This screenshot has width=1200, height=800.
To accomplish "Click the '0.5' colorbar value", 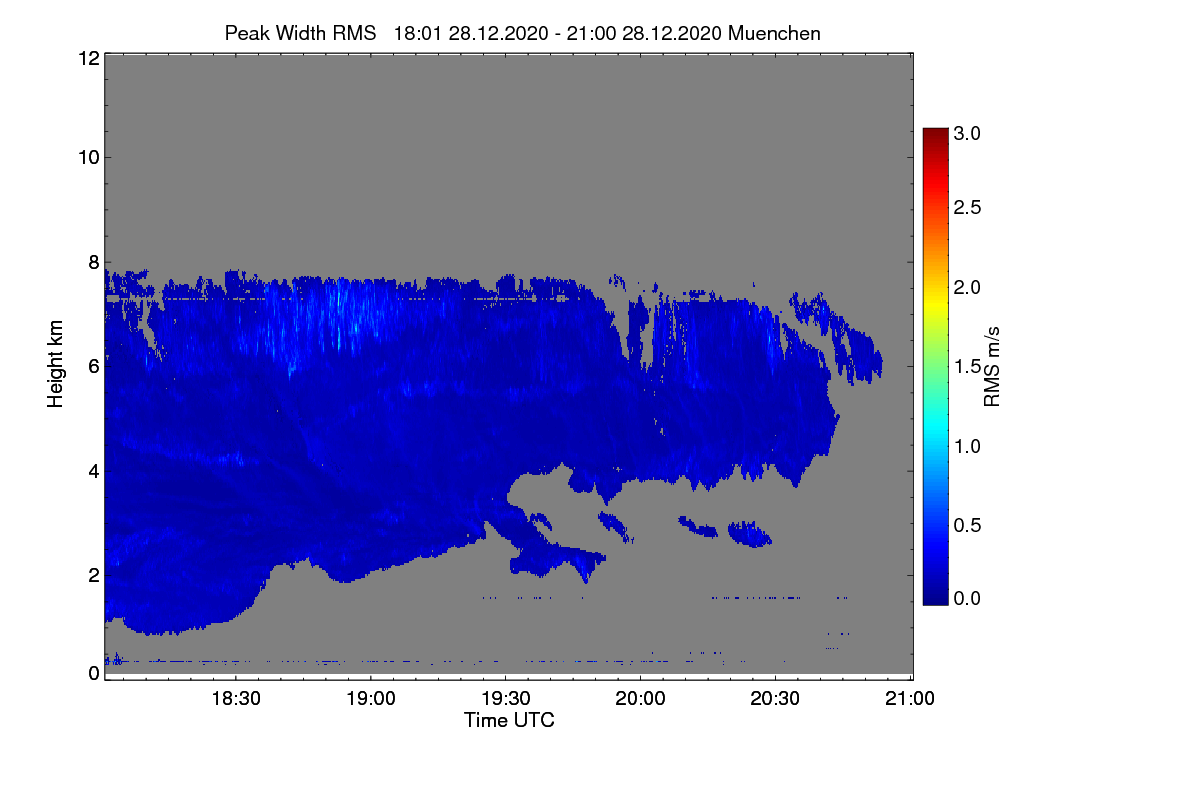I will (968, 525).
